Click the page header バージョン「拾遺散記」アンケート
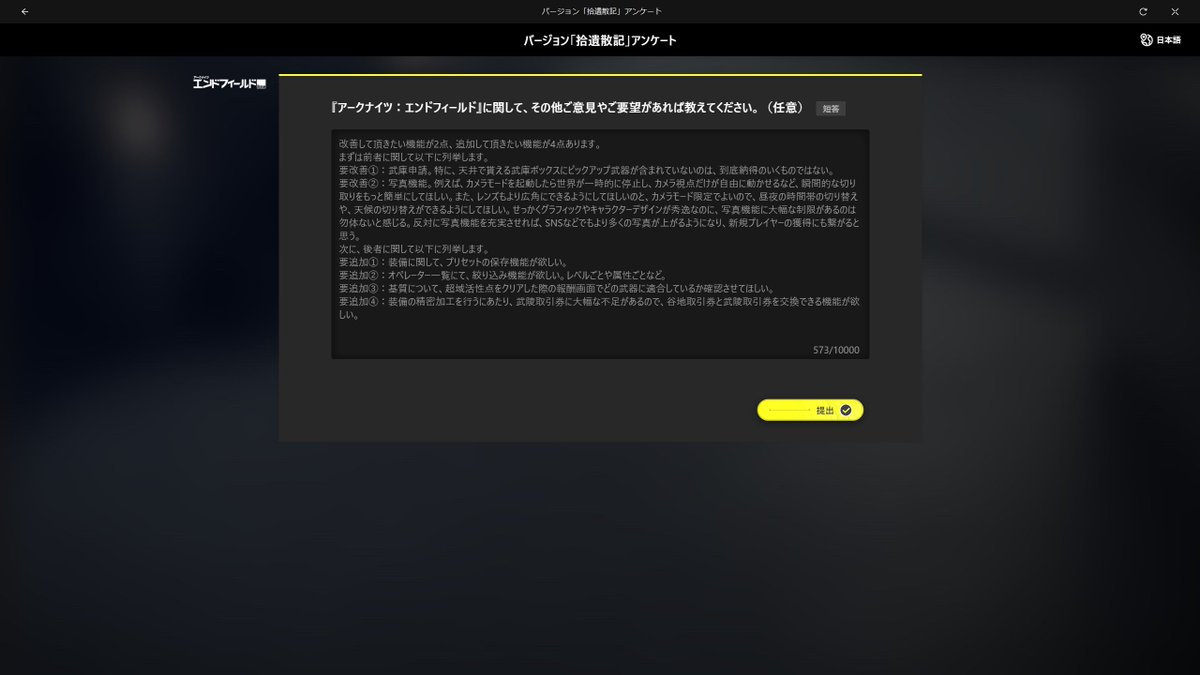Image resolution: width=1200 pixels, height=675 pixels. pos(600,41)
